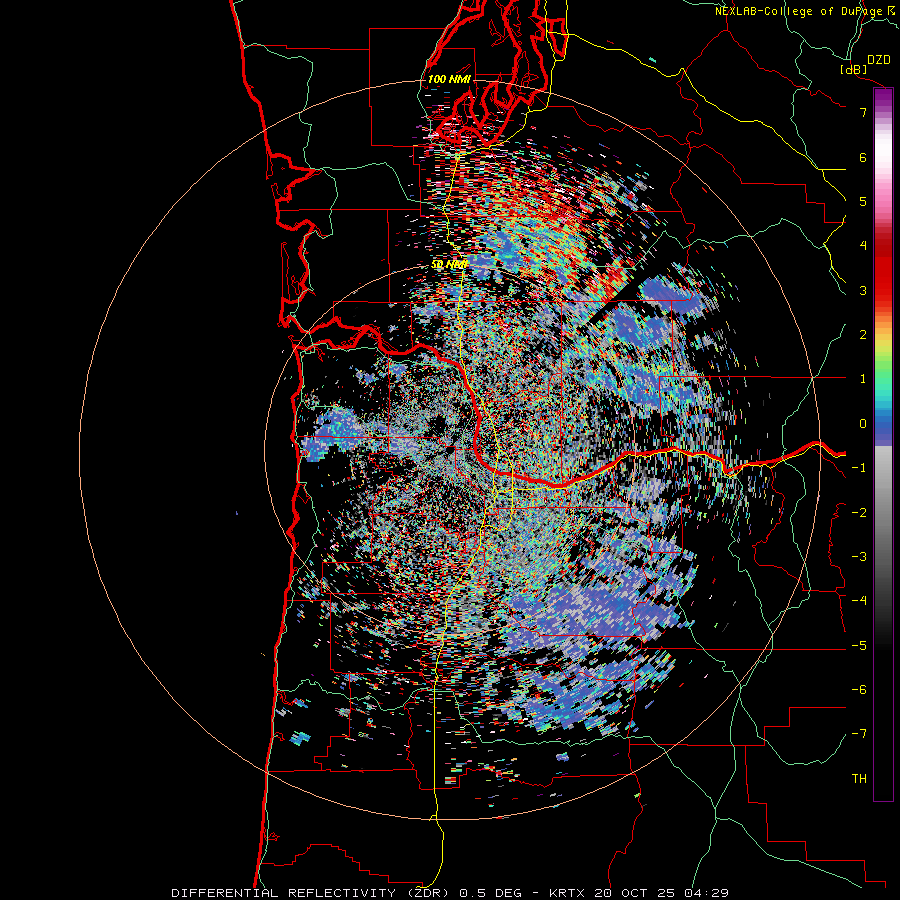Image resolution: width=900 pixels, height=900 pixels.
Task: Click the TH threshold label on the scale
Action: [x=859, y=779]
